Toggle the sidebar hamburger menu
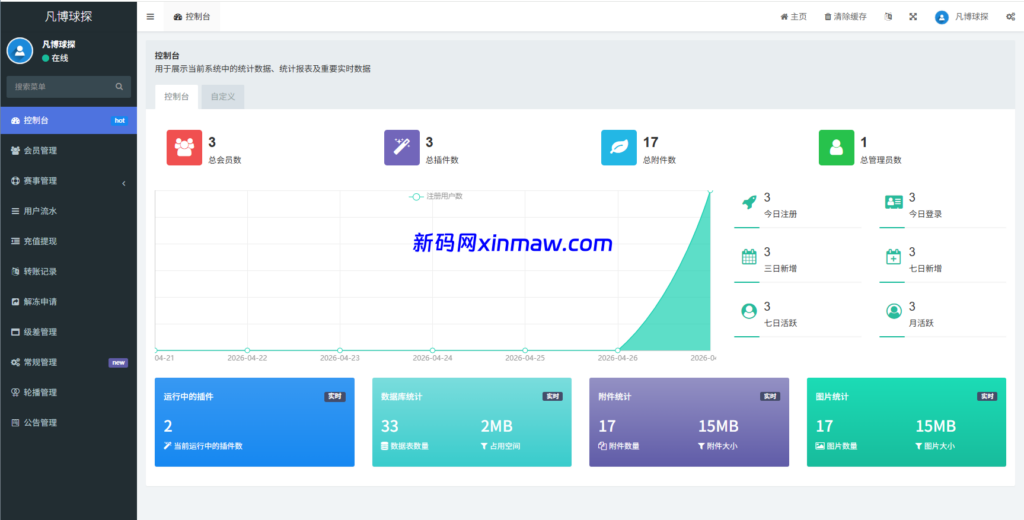This screenshot has height=520, width=1024. (x=150, y=17)
